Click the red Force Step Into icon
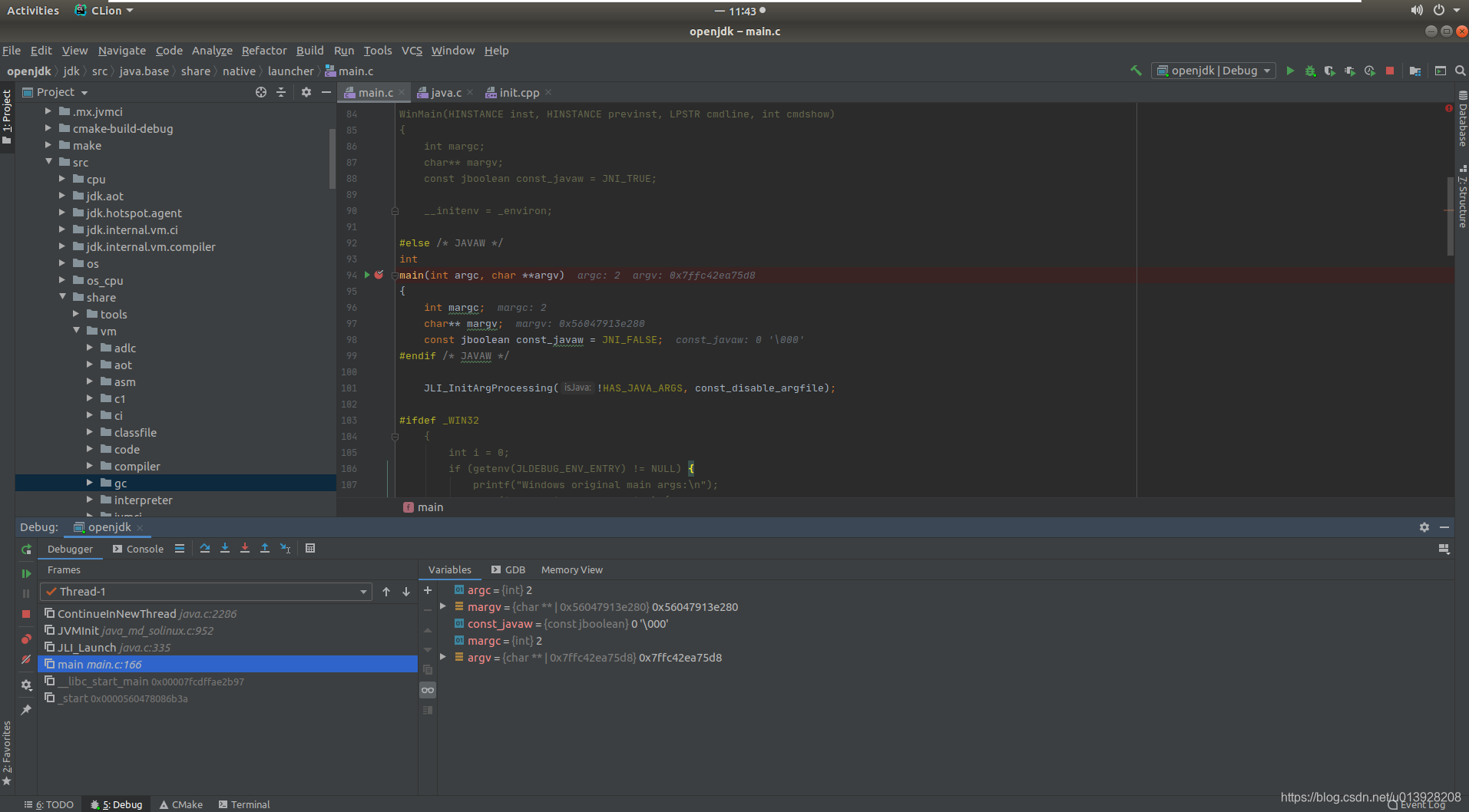The width and height of the screenshot is (1469, 812). tap(245, 548)
